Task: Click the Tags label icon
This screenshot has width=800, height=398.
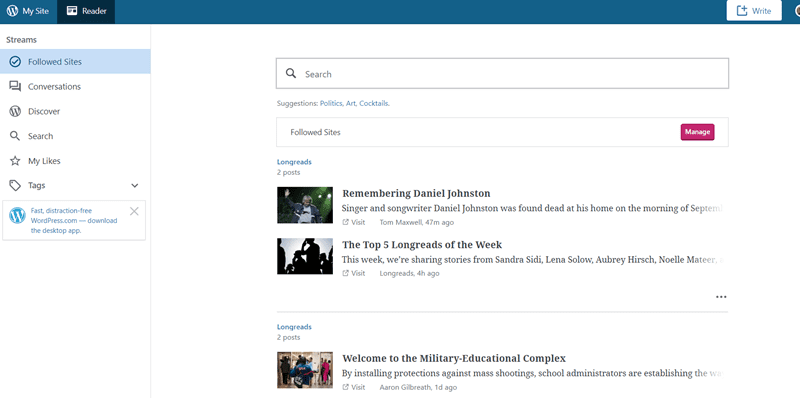Action: coord(15,185)
